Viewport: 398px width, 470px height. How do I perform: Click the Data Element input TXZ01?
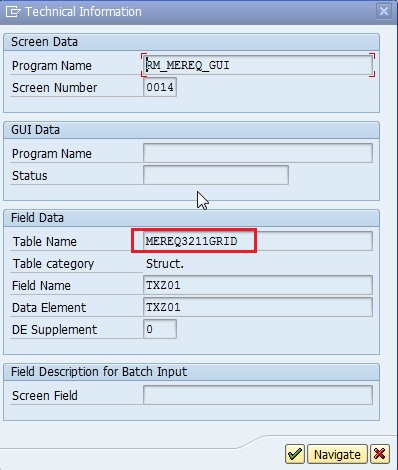[258, 307]
